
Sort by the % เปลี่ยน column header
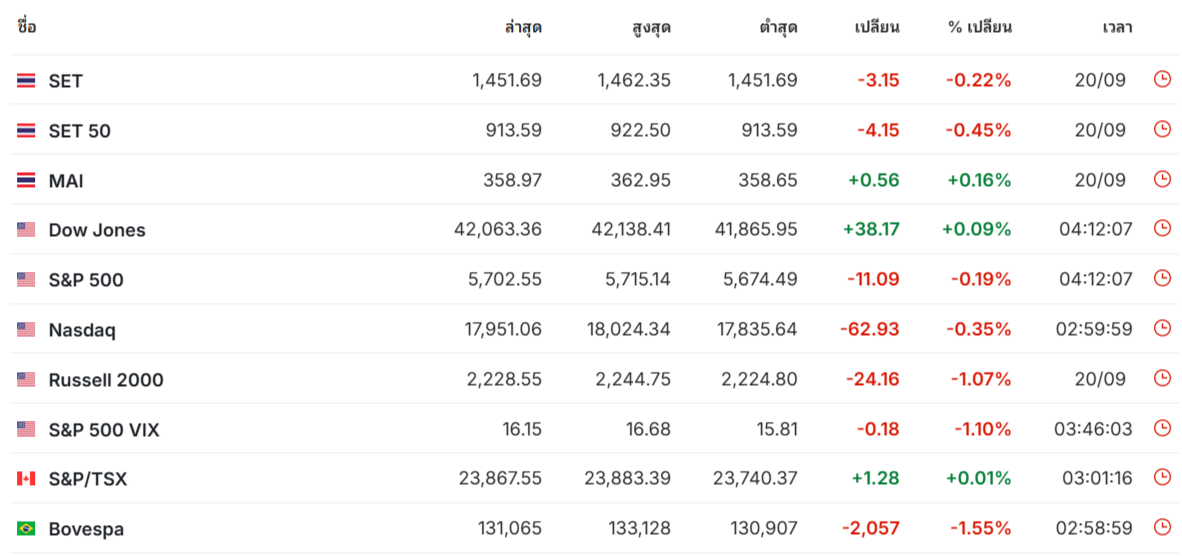pyautogui.click(x=980, y=27)
